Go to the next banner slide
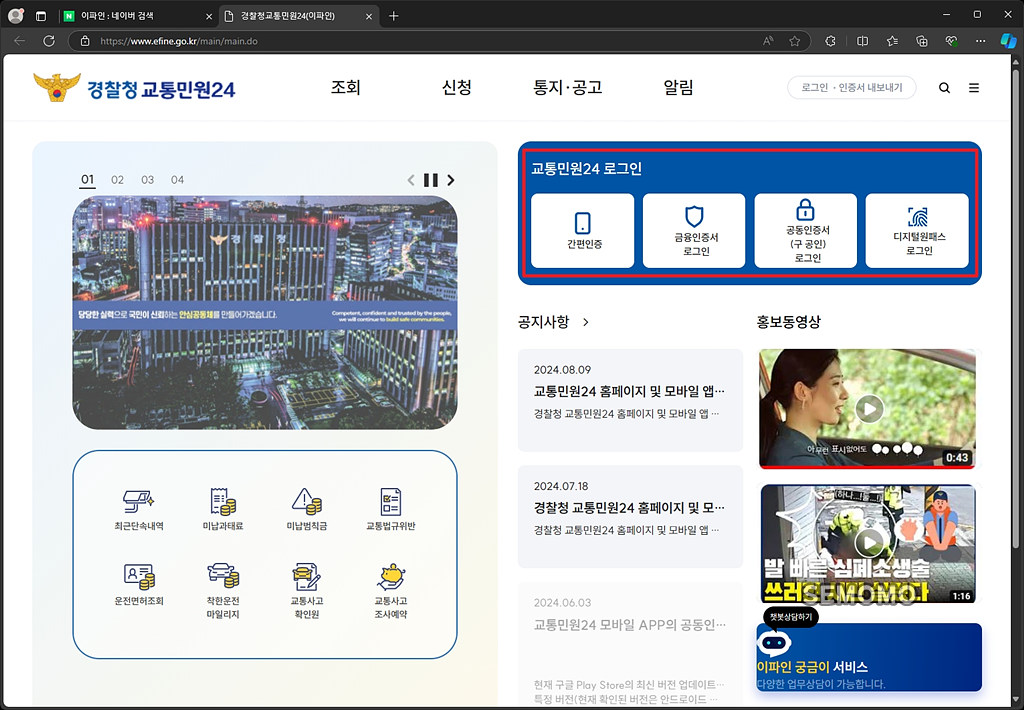 pyautogui.click(x=451, y=180)
